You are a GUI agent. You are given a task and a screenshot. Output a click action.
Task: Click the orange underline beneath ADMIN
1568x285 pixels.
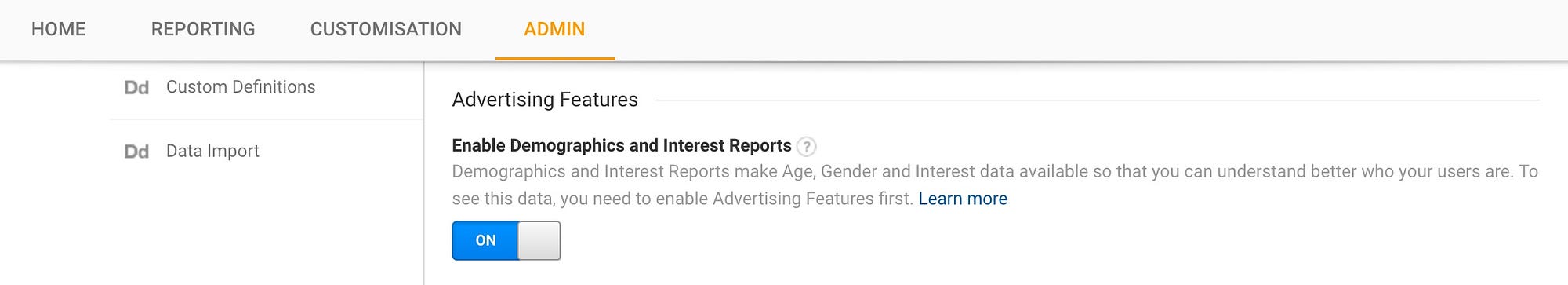click(555, 58)
